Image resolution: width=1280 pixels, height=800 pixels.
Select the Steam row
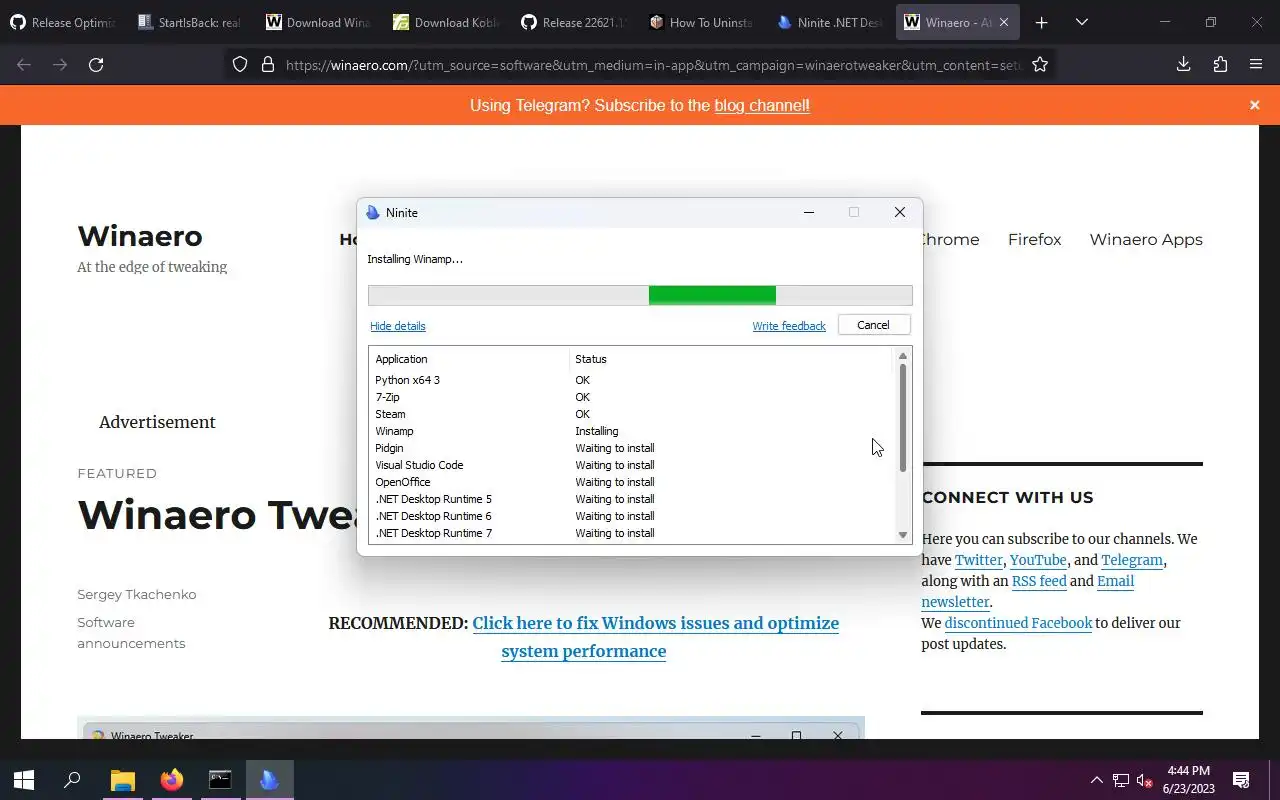tap(631, 414)
